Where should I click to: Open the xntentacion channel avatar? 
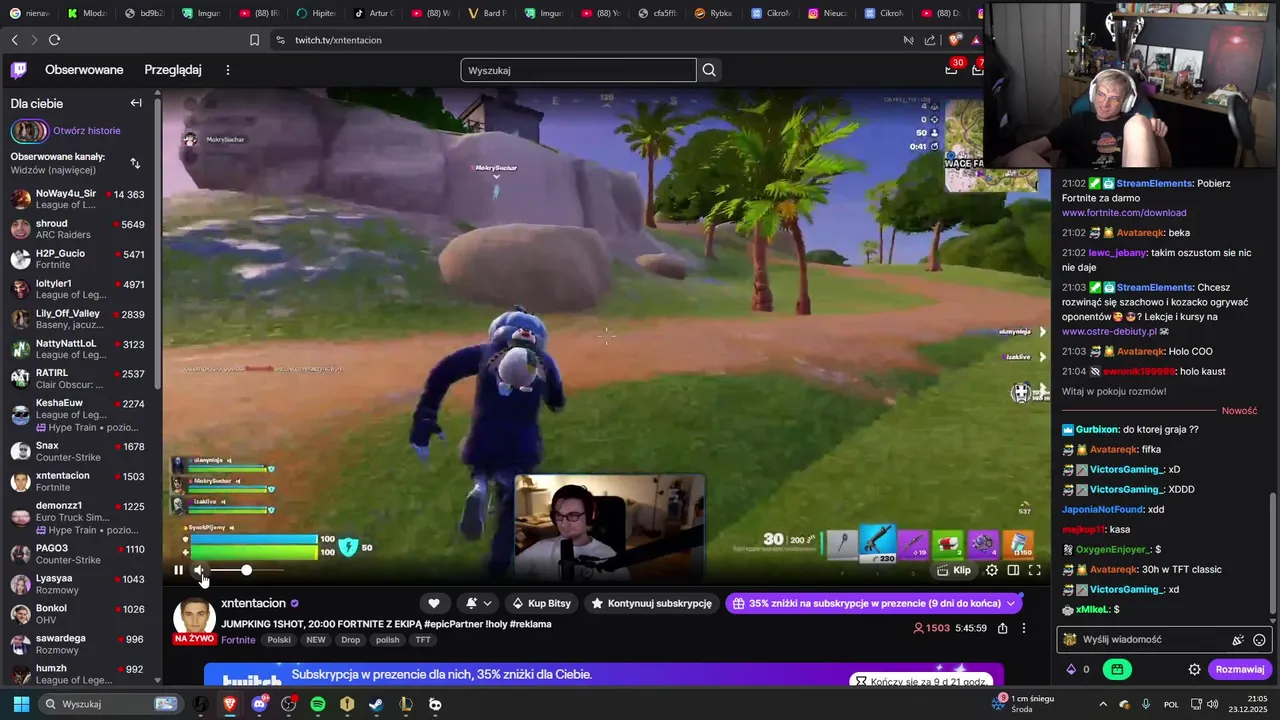pos(194,619)
